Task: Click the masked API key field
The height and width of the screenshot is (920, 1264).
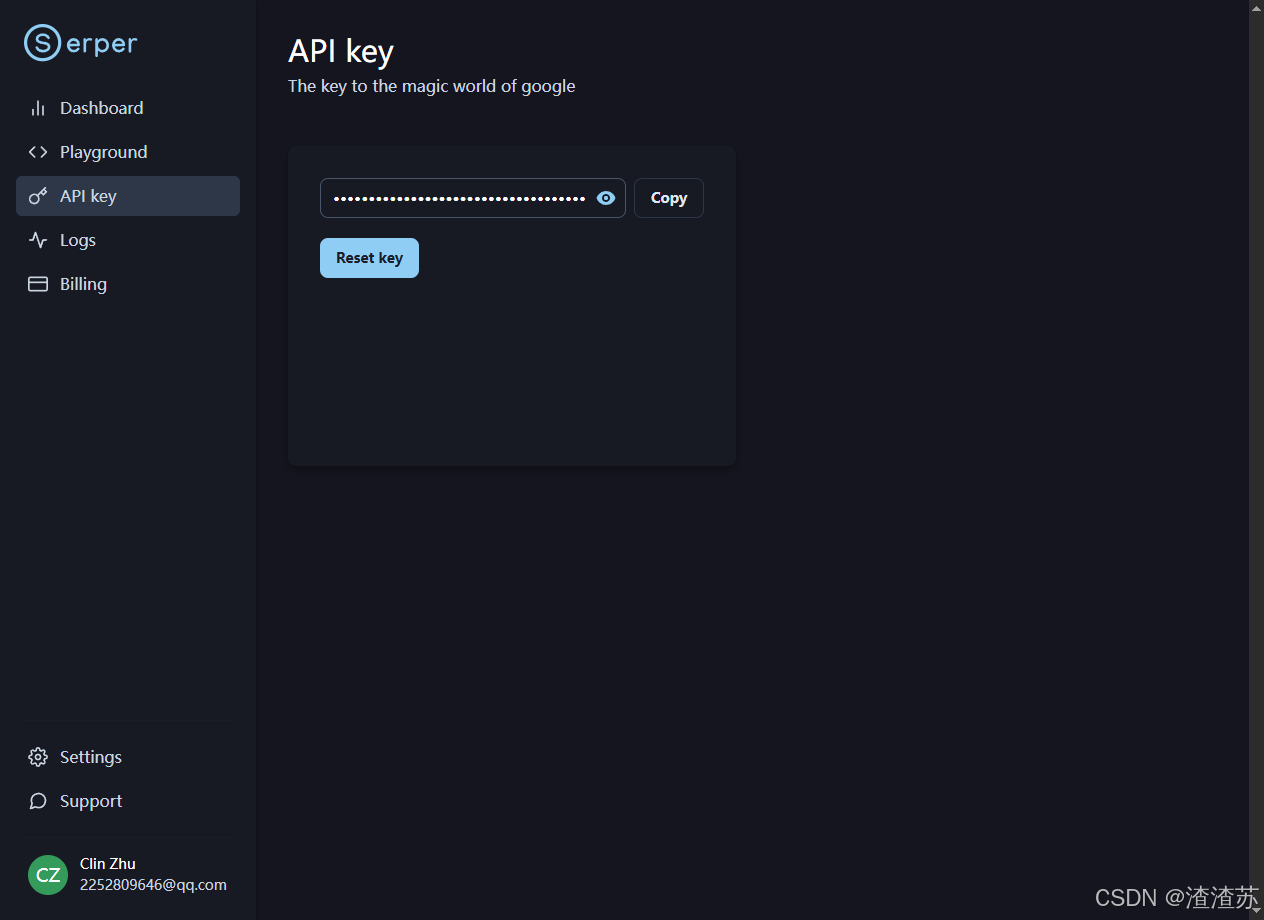Action: tap(473, 198)
